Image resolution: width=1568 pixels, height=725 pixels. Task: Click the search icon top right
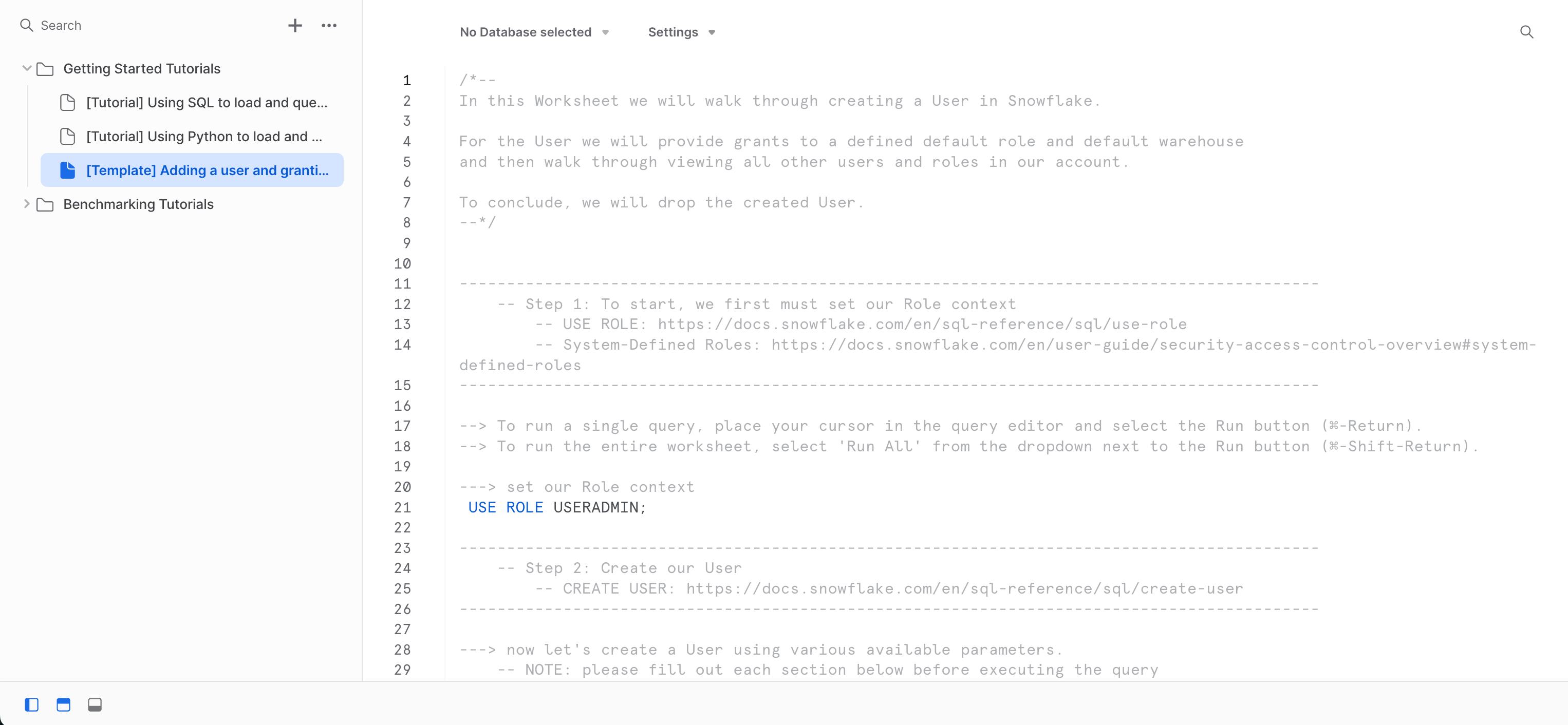point(1527,32)
